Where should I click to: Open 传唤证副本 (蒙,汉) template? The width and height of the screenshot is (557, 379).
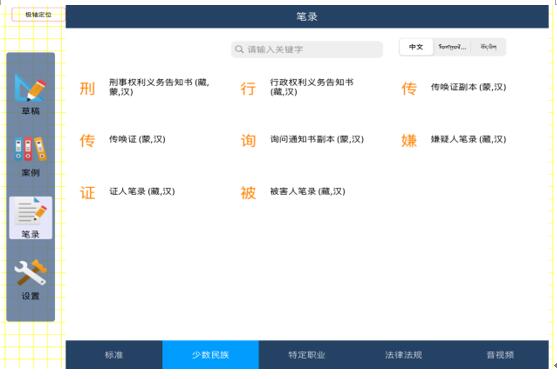point(468,87)
